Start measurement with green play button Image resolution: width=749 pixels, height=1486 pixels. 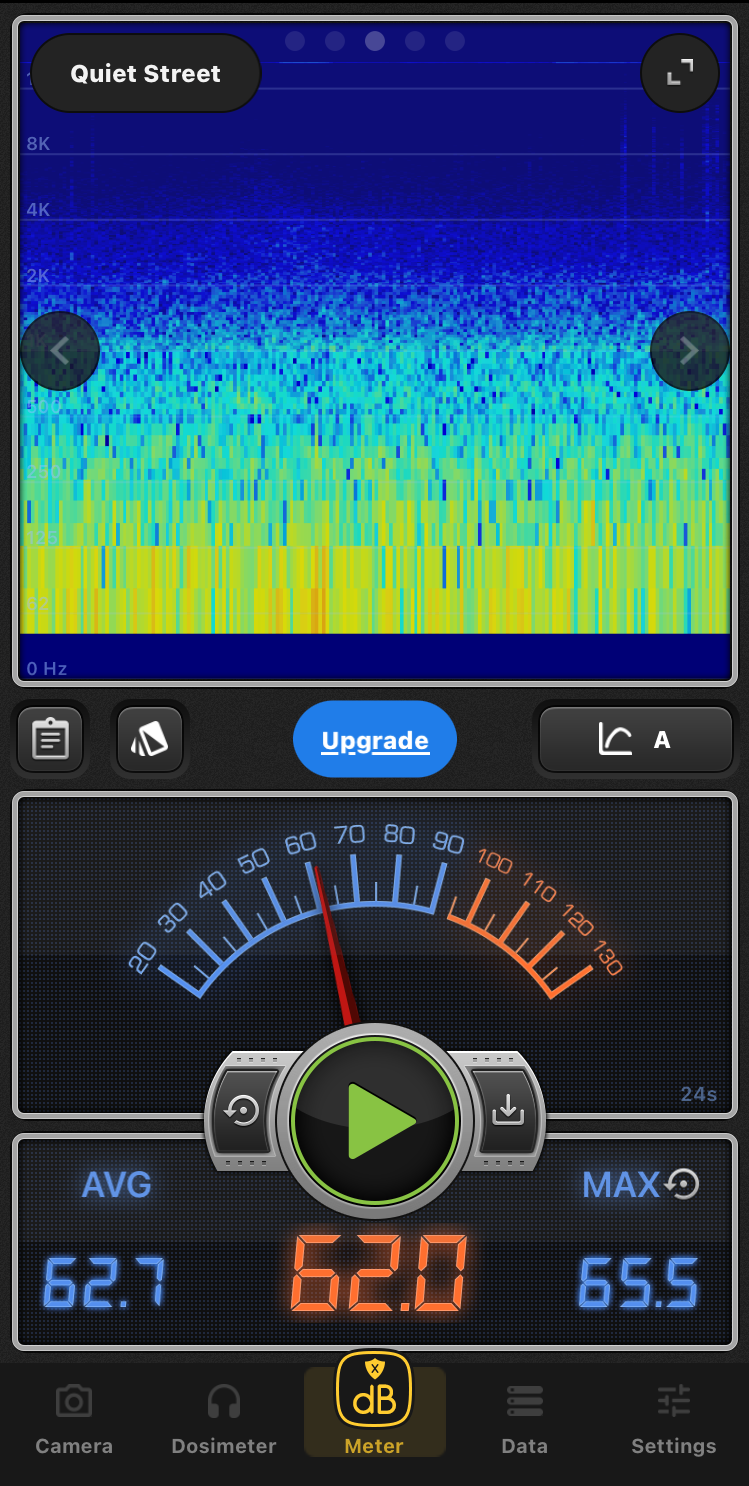pos(375,1120)
